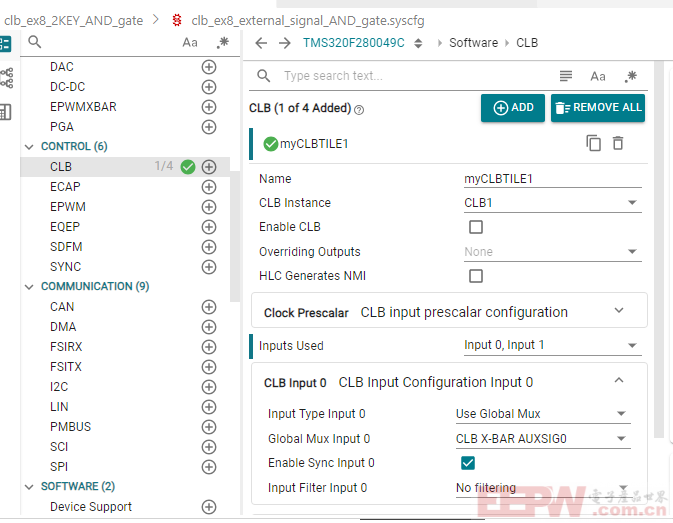Image resolution: width=673 pixels, height=523 pixels.
Task: Select SCI in the module tree
Action: (59, 447)
